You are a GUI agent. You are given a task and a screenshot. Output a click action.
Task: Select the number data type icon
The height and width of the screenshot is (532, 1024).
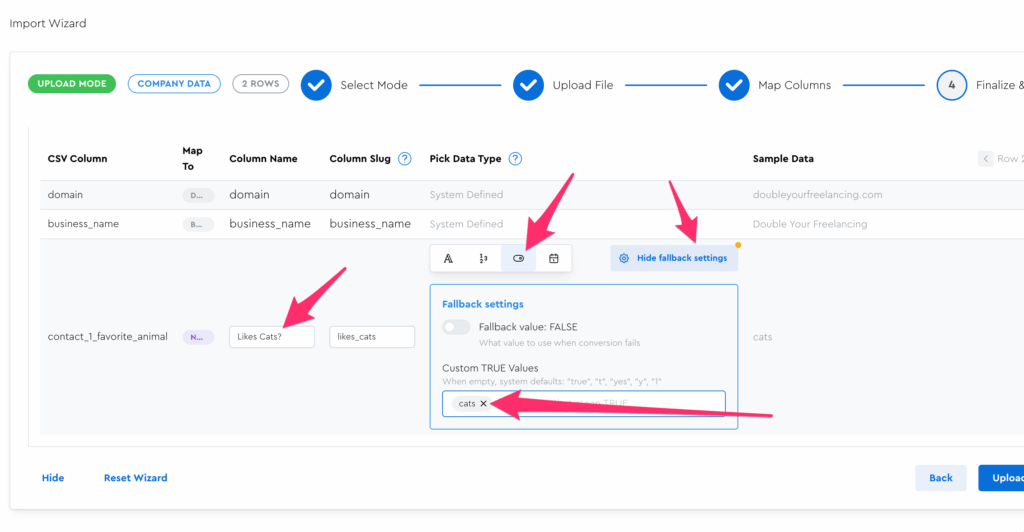coord(483,258)
